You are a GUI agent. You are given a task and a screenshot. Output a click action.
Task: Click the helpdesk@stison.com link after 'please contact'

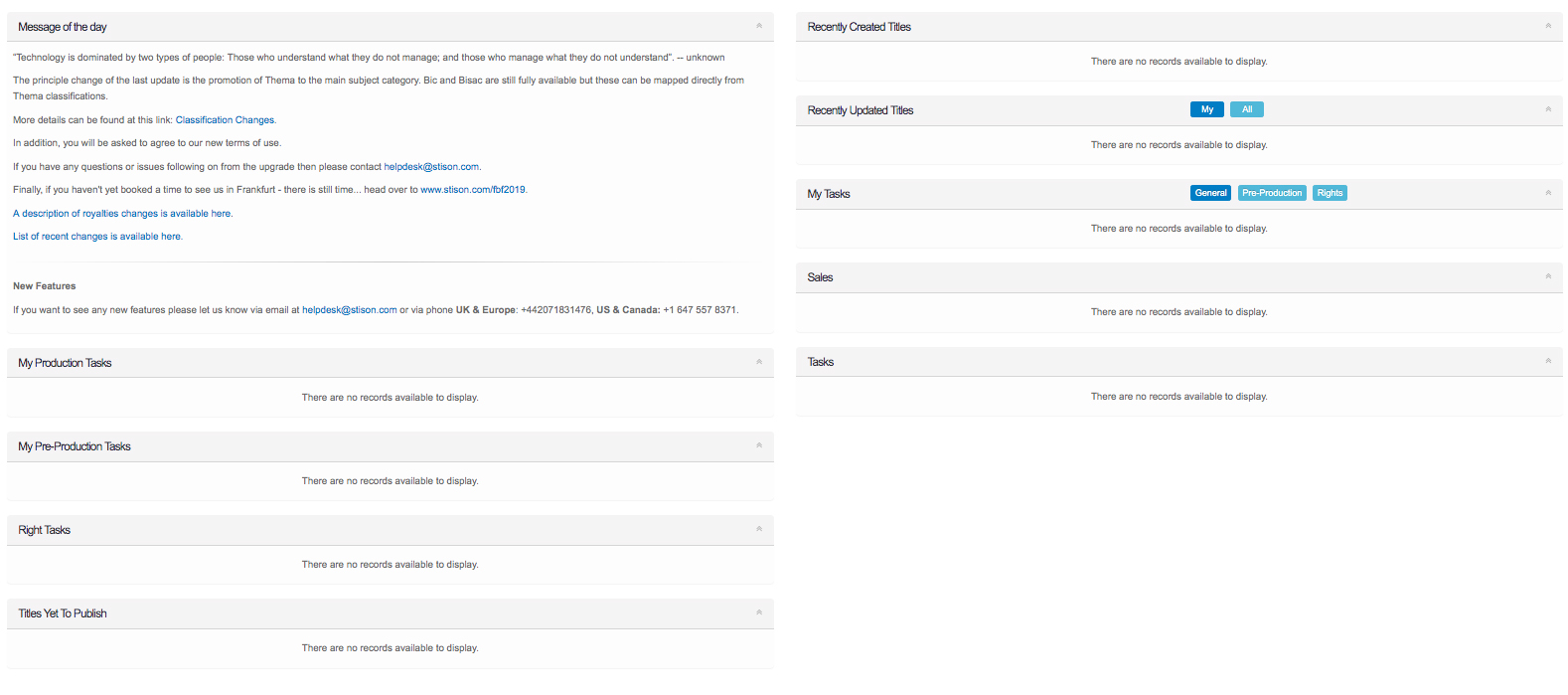pos(431,167)
